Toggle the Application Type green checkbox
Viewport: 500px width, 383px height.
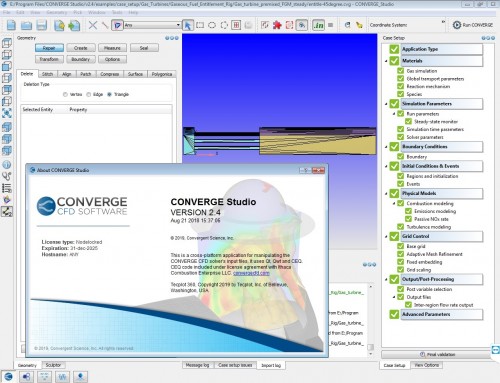tap(394, 49)
